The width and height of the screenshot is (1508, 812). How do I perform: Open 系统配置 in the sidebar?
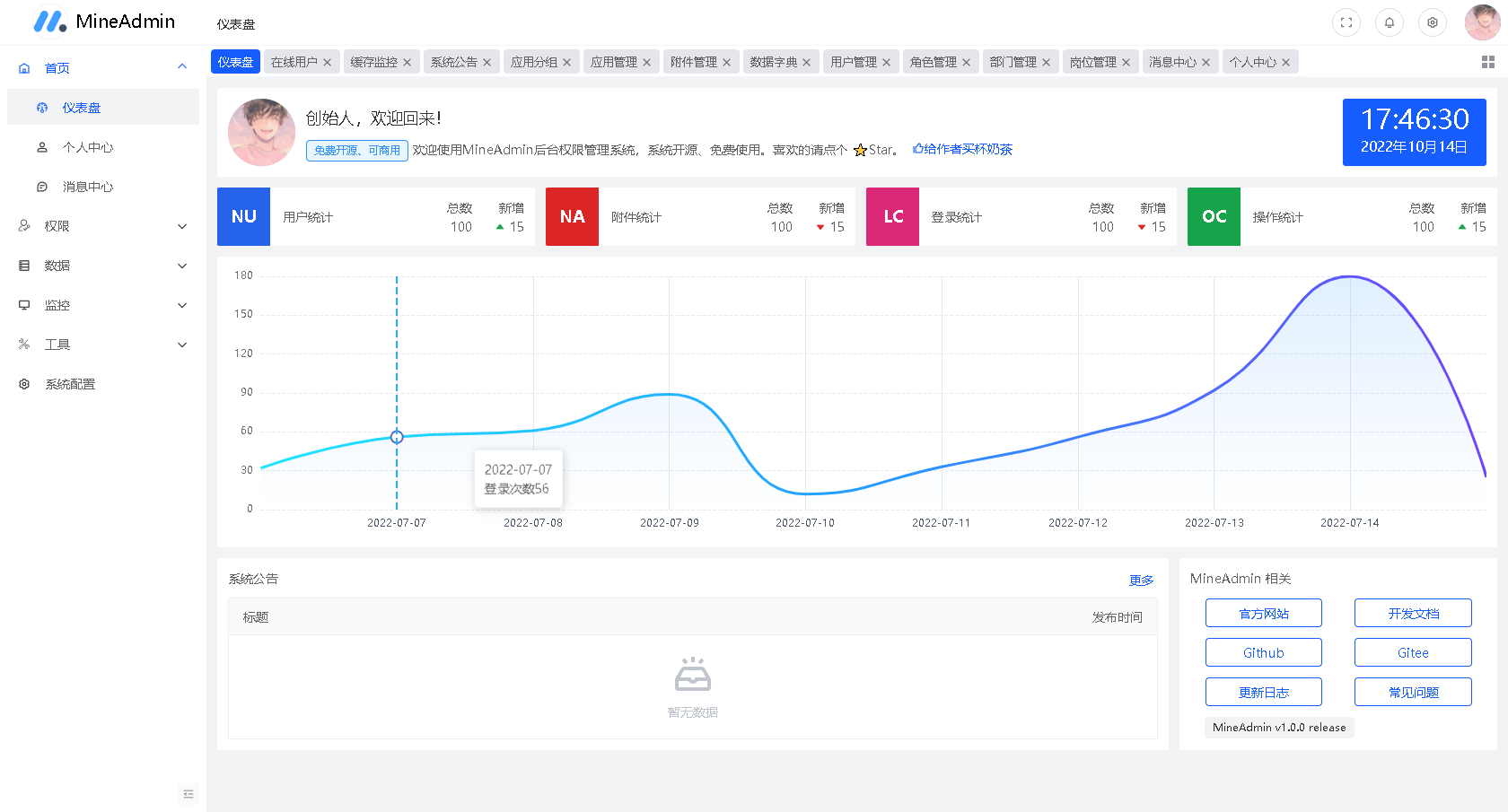point(103,384)
